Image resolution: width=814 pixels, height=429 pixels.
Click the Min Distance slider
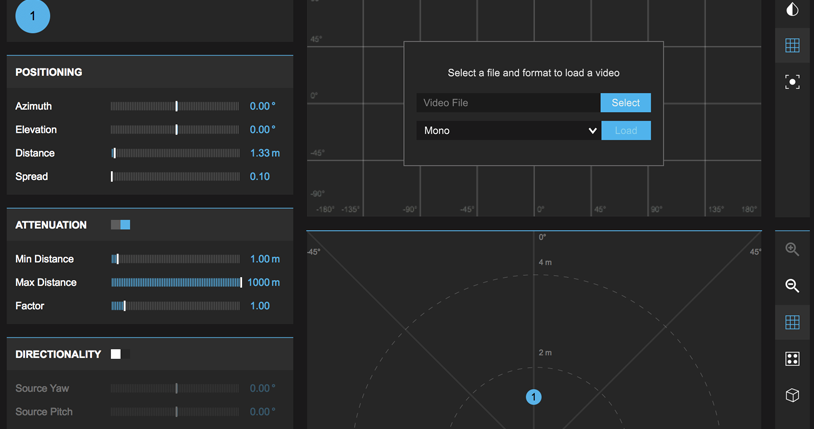tap(176, 259)
